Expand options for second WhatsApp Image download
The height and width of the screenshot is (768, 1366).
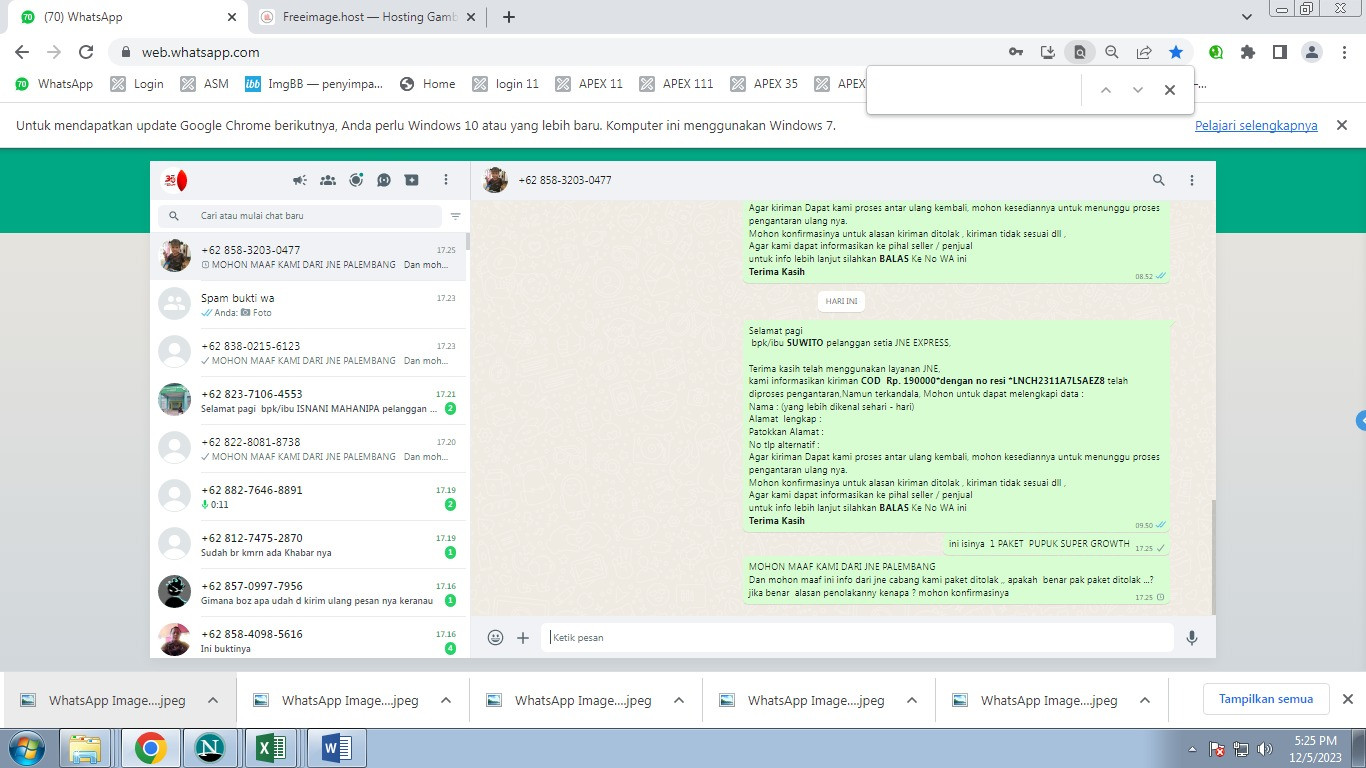tap(446, 700)
